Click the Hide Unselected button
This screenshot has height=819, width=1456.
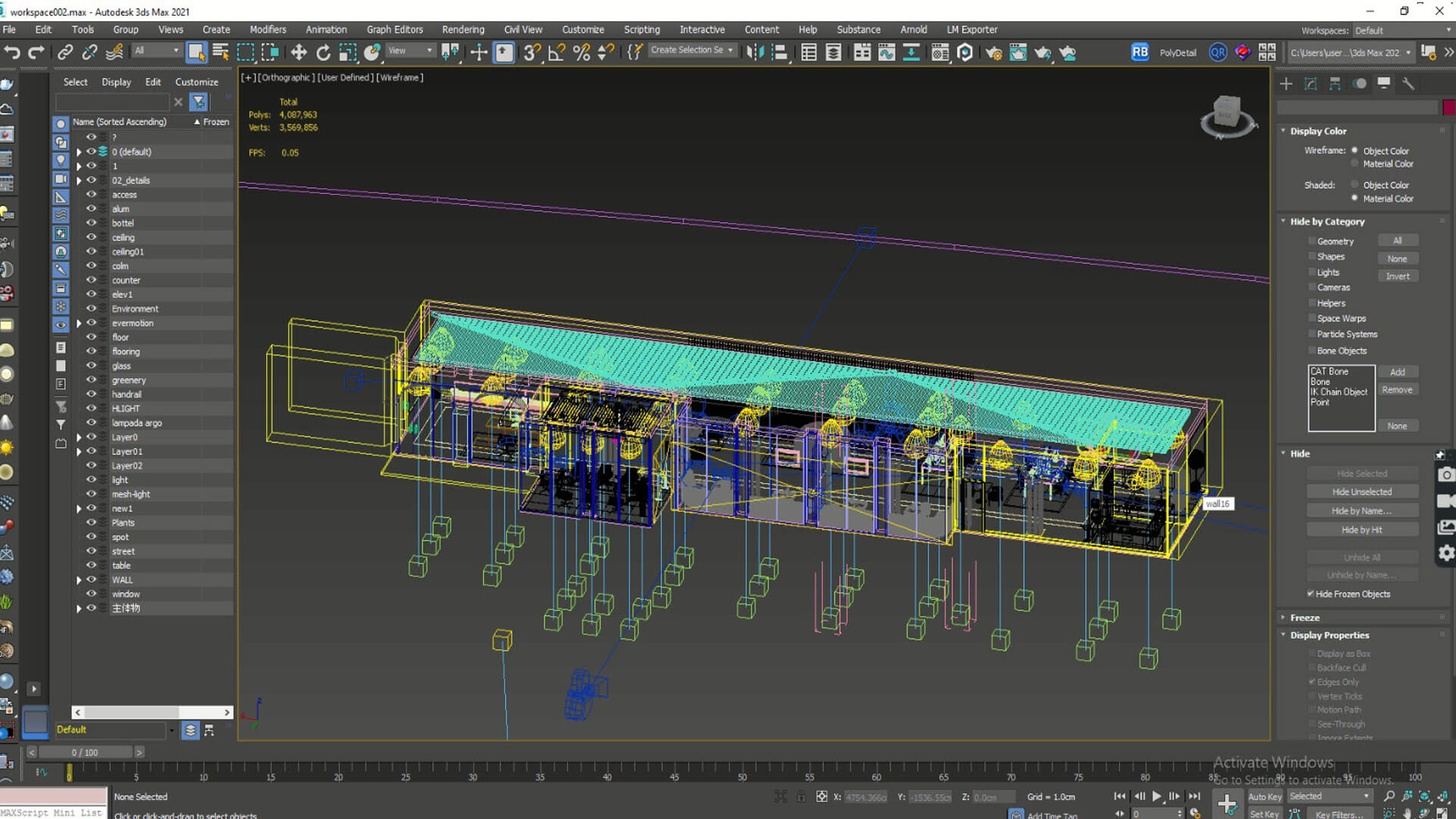1361,492
